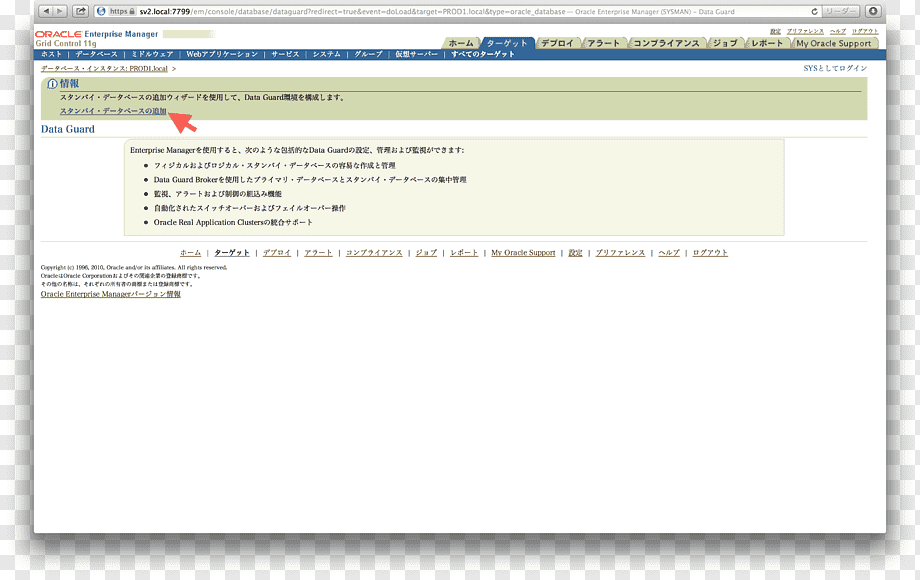This screenshot has height=580, width=920.
Task: Click the footer ヘルプ link
Action: coord(669,253)
